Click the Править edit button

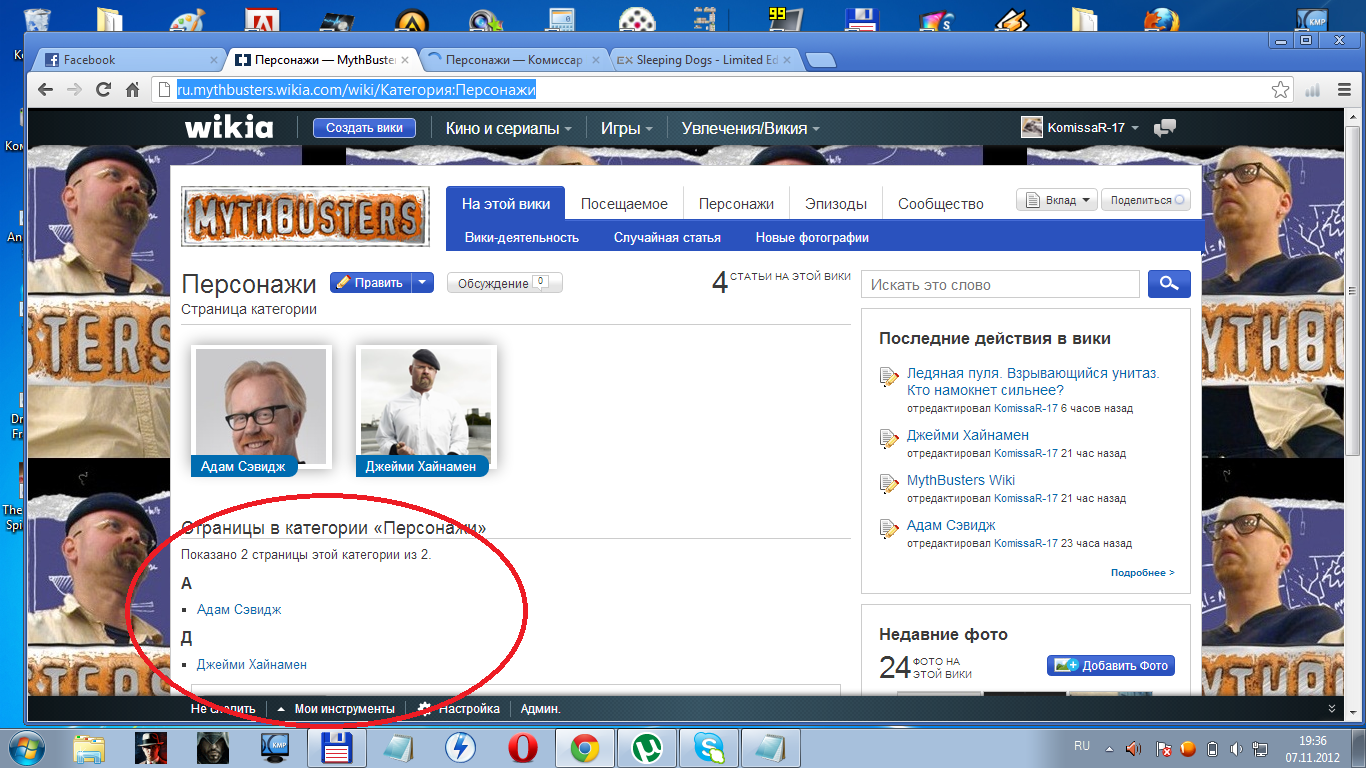(371, 283)
